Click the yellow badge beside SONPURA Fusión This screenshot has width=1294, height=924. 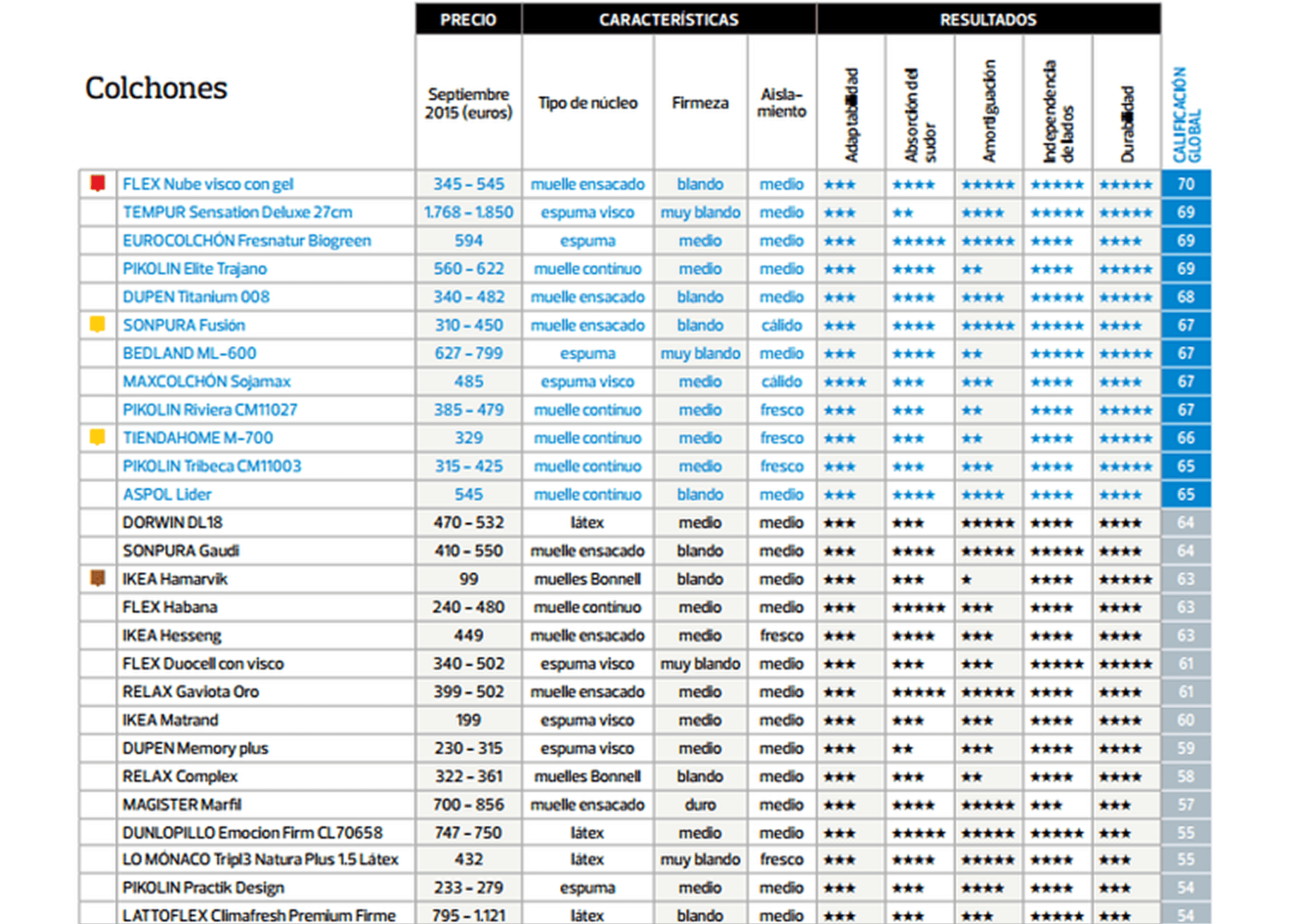coord(98,324)
